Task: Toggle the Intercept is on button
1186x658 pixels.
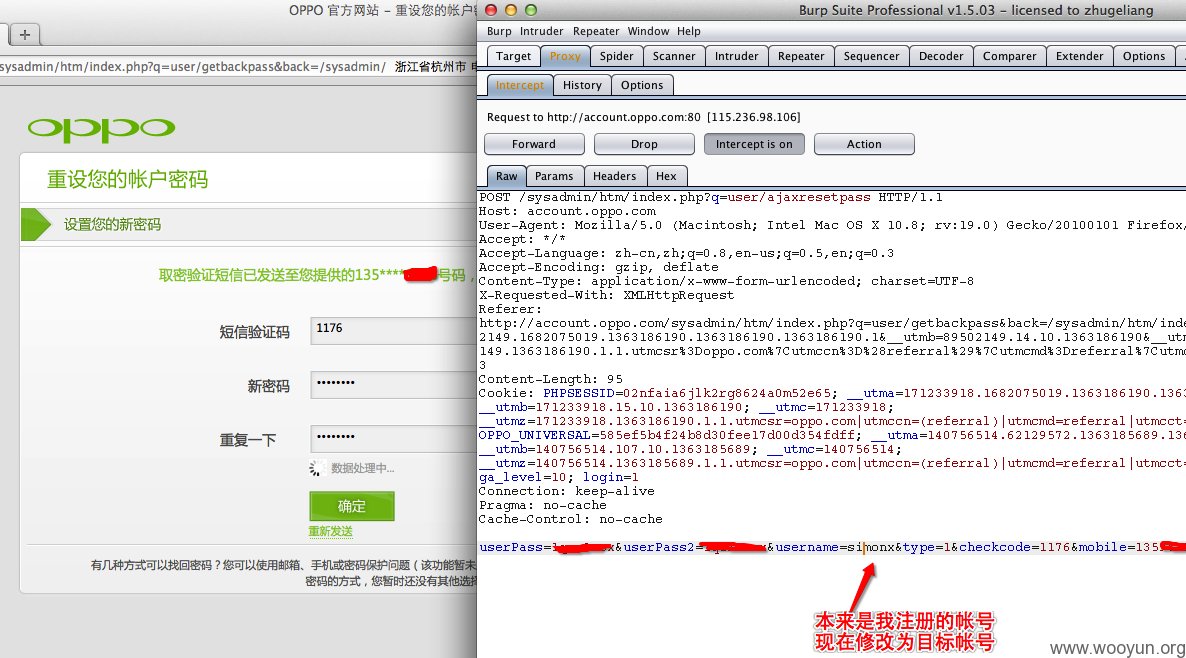Action: tap(754, 144)
